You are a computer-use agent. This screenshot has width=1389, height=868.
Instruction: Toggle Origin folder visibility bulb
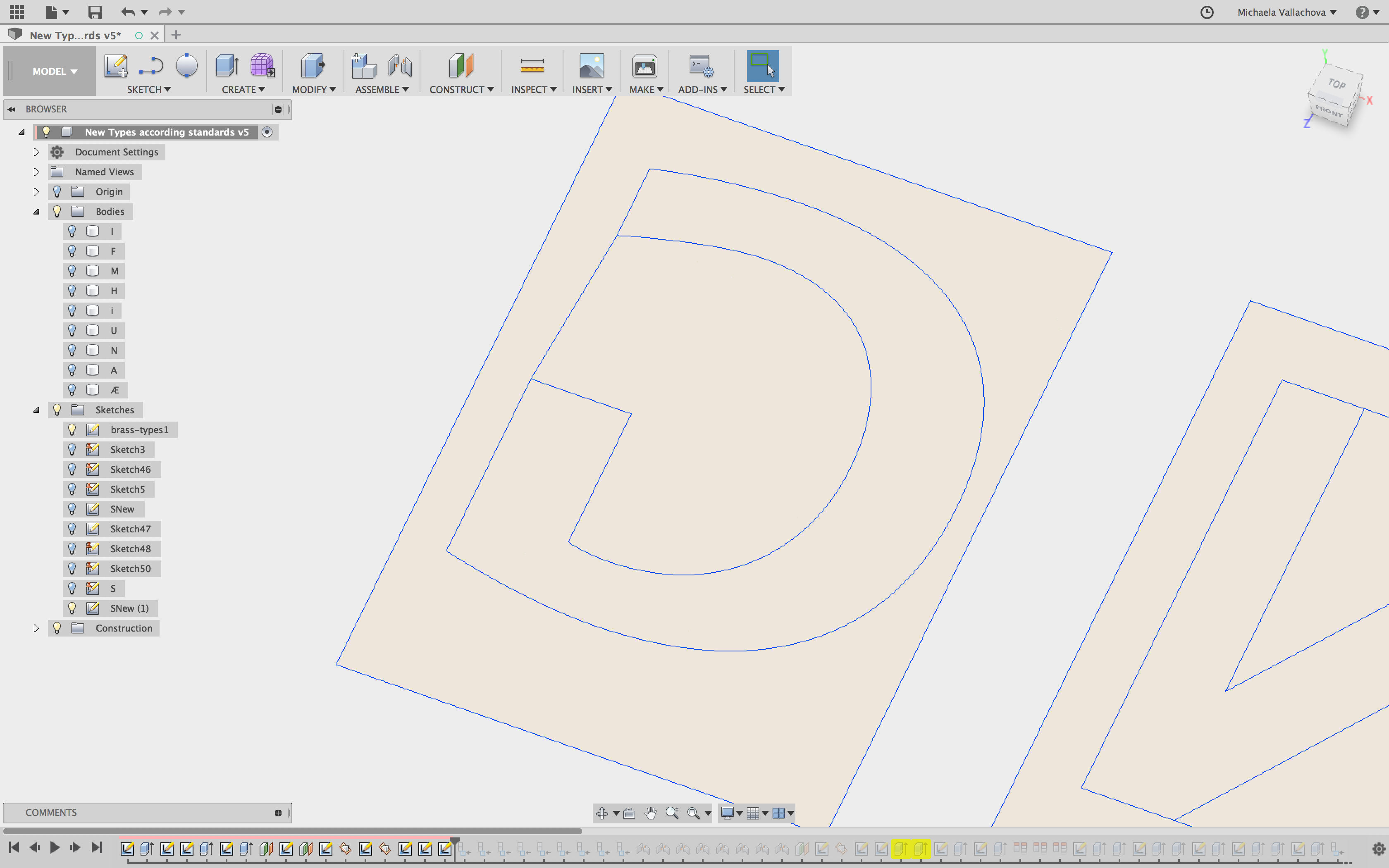(57, 192)
